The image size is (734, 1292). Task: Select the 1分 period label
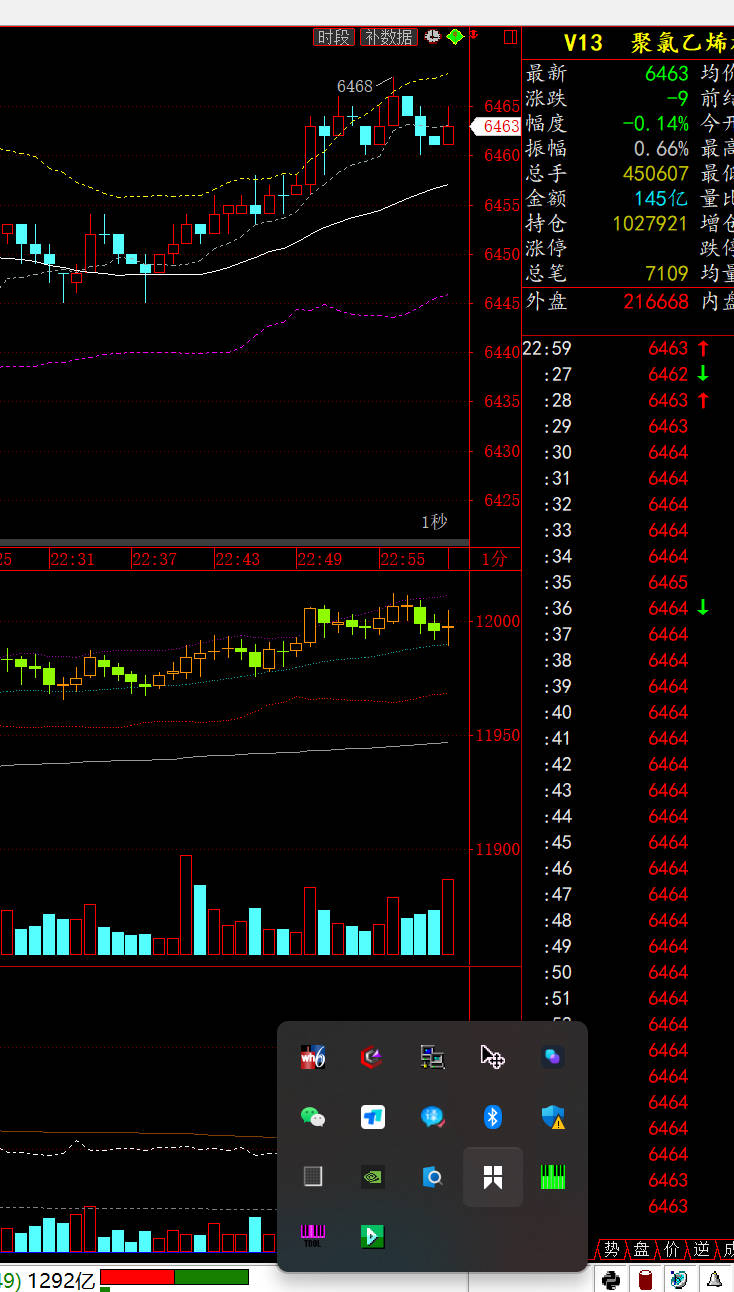pyautogui.click(x=494, y=559)
